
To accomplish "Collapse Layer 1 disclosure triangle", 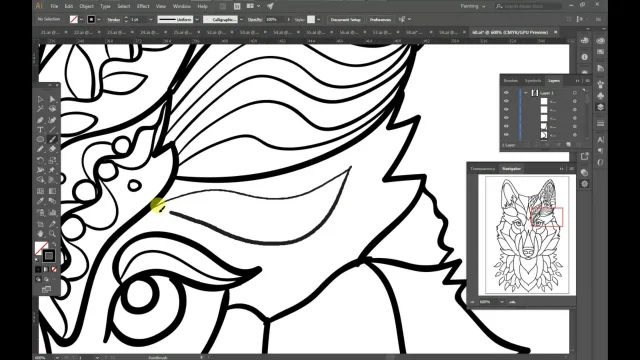I will pos(526,93).
